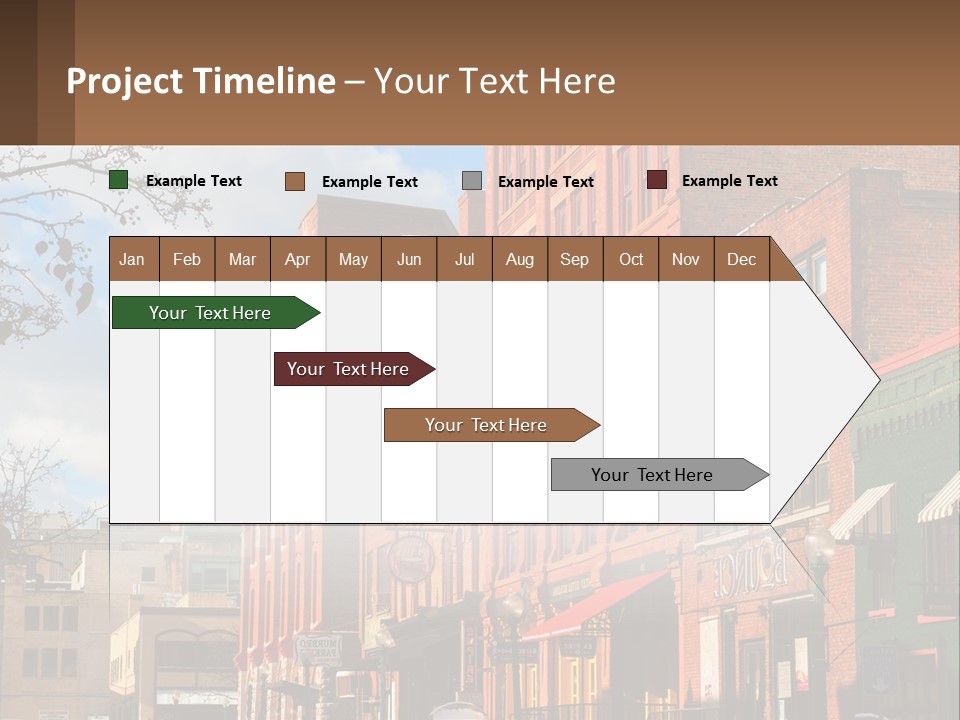960x720 pixels.
Task: Click the Dec month header cell
Action: (x=741, y=259)
